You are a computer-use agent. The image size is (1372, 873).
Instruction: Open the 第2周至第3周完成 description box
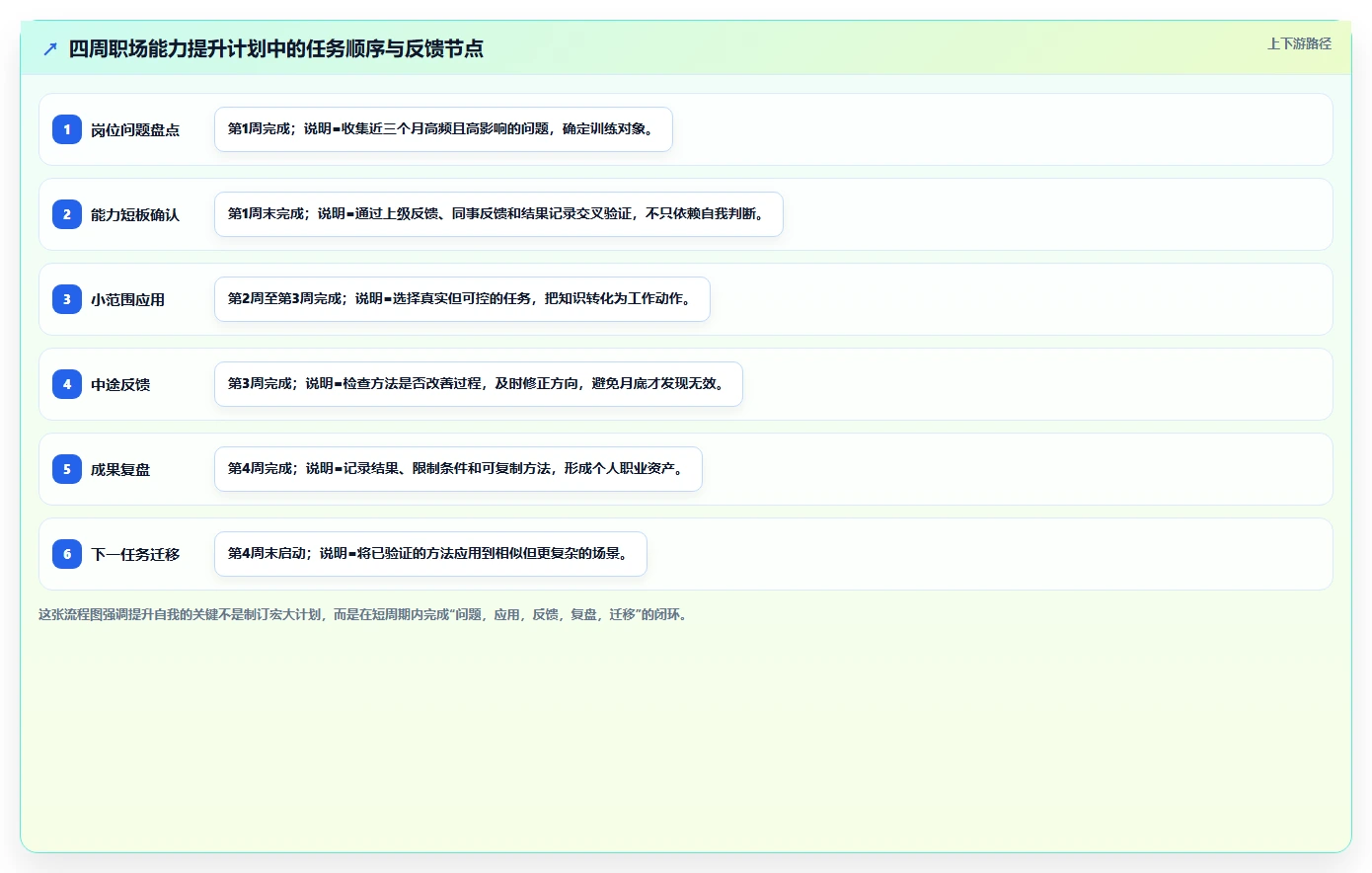click(x=462, y=299)
